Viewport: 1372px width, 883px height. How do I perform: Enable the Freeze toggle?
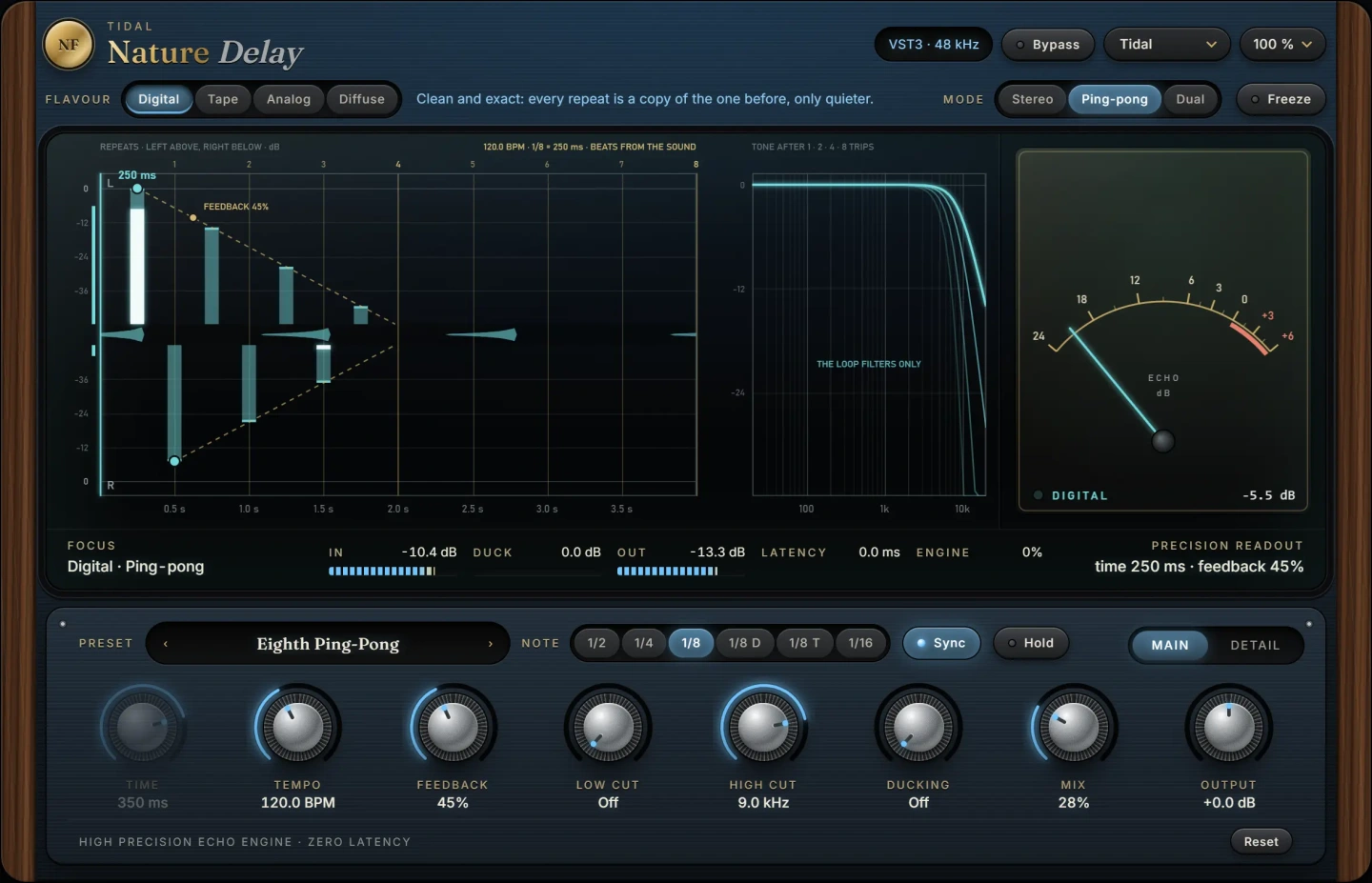click(1281, 99)
